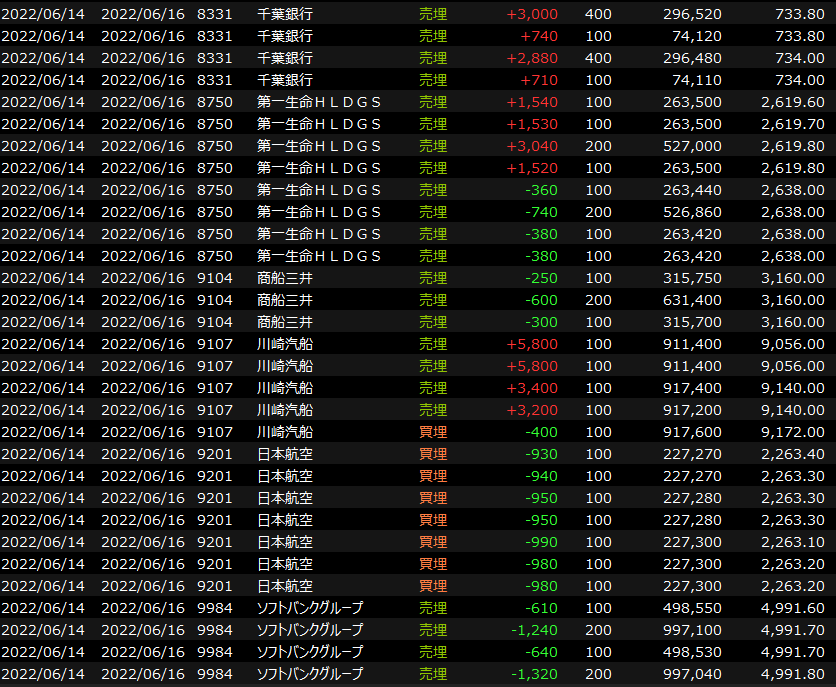Select the -930 loss for 日本航空

coord(540,454)
